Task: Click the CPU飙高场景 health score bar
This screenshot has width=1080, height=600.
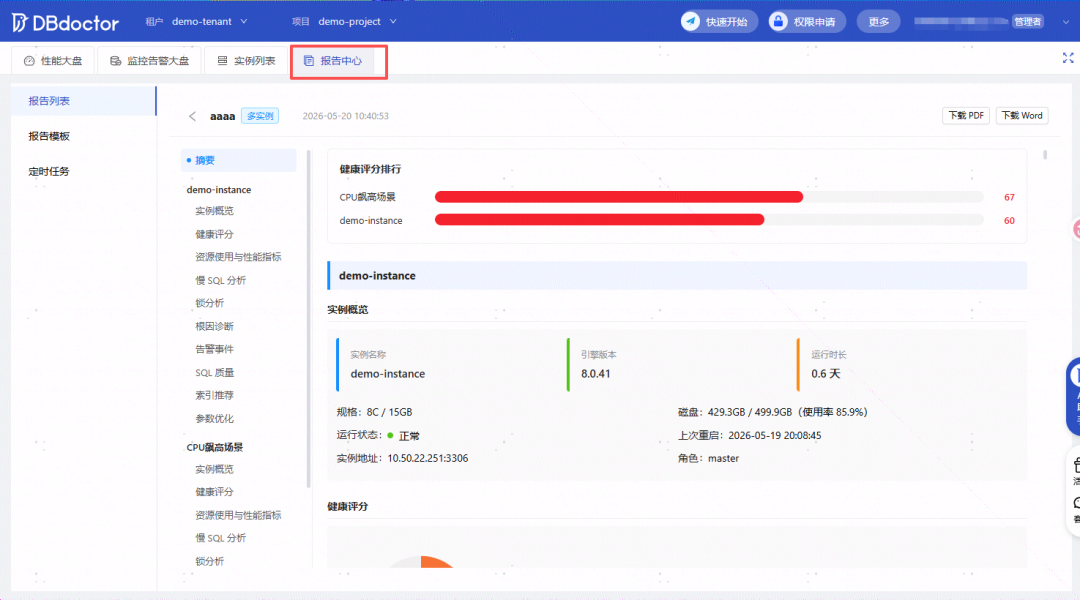Action: coord(709,197)
